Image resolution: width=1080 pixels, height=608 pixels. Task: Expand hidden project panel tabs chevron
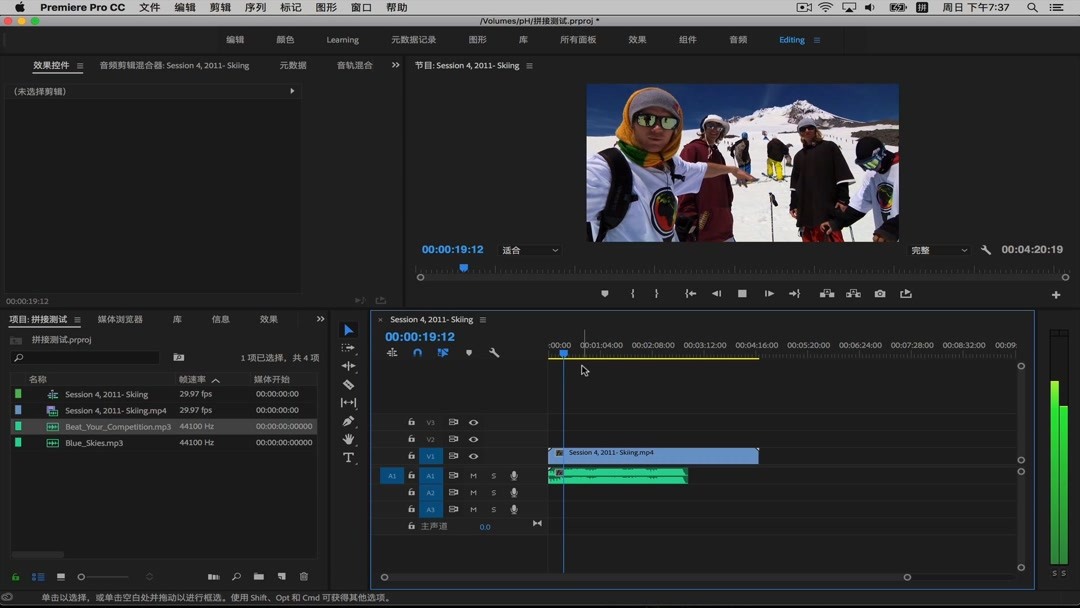point(320,319)
